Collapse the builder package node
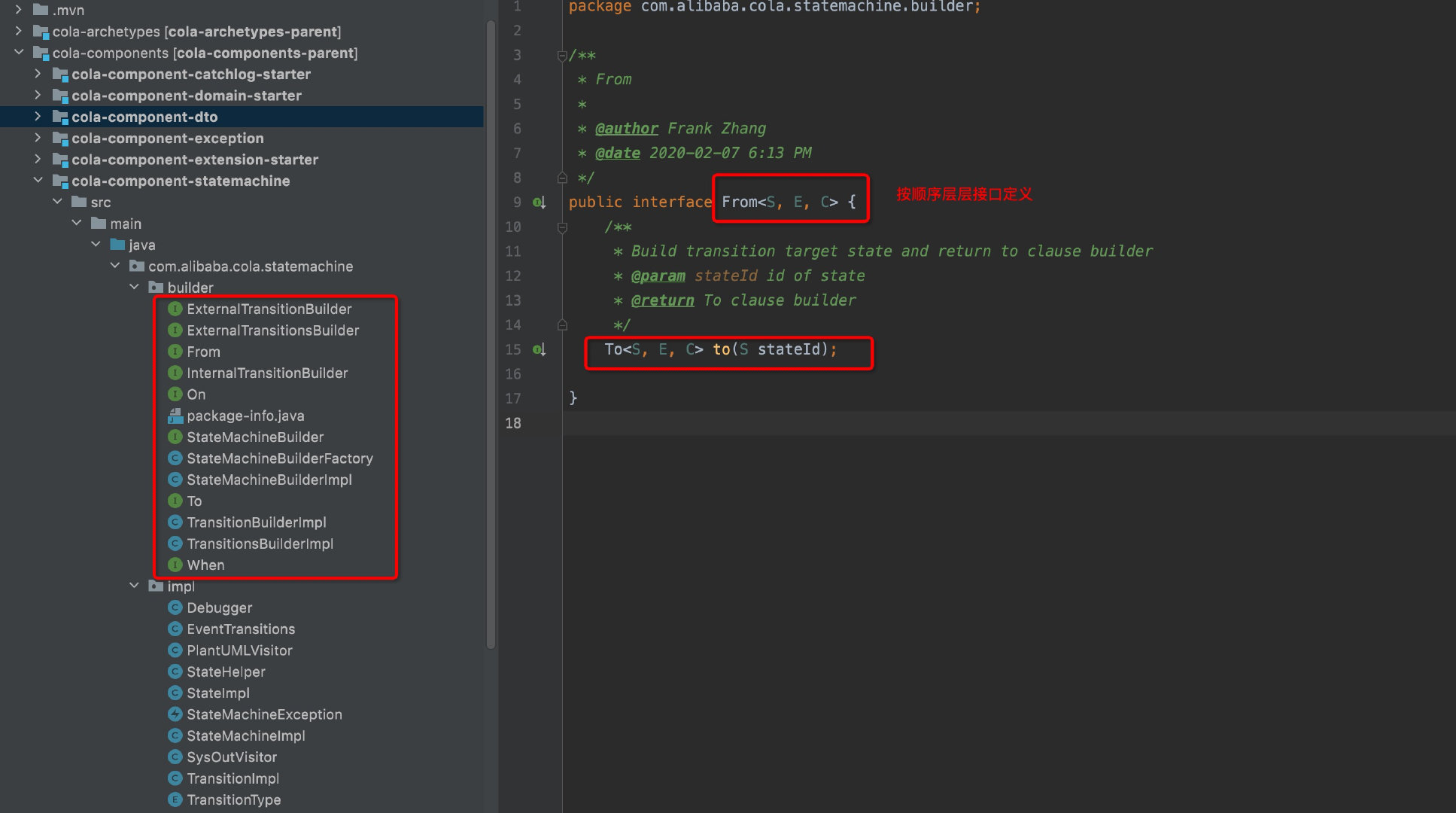 click(x=134, y=287)
